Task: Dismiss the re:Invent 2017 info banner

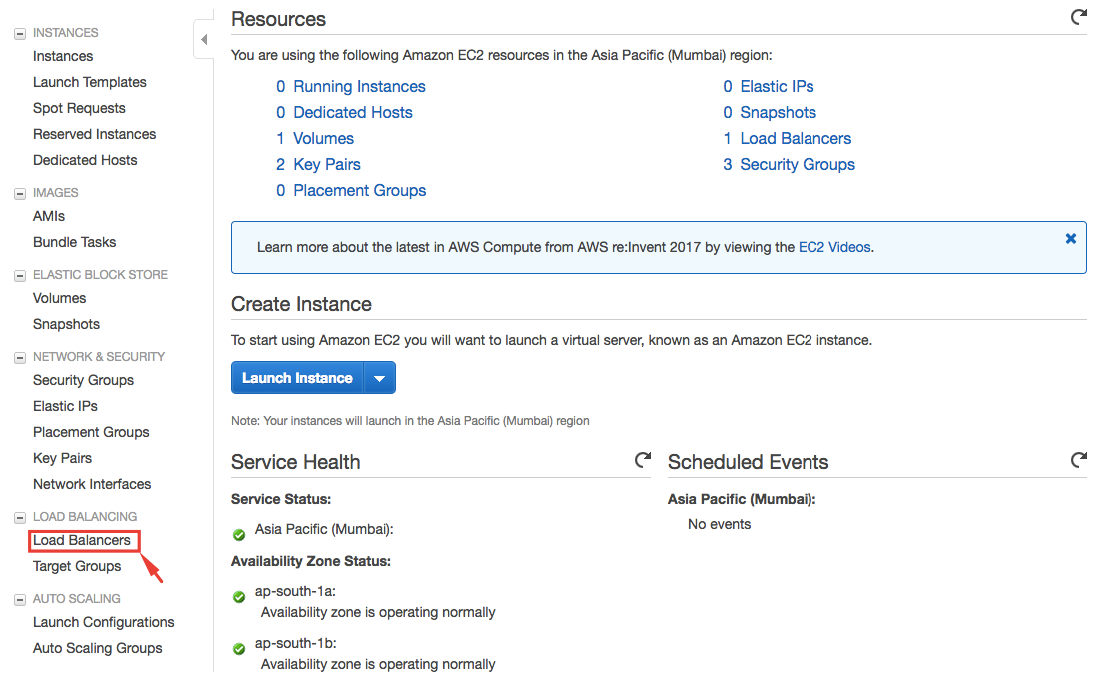Action: 1070,239
